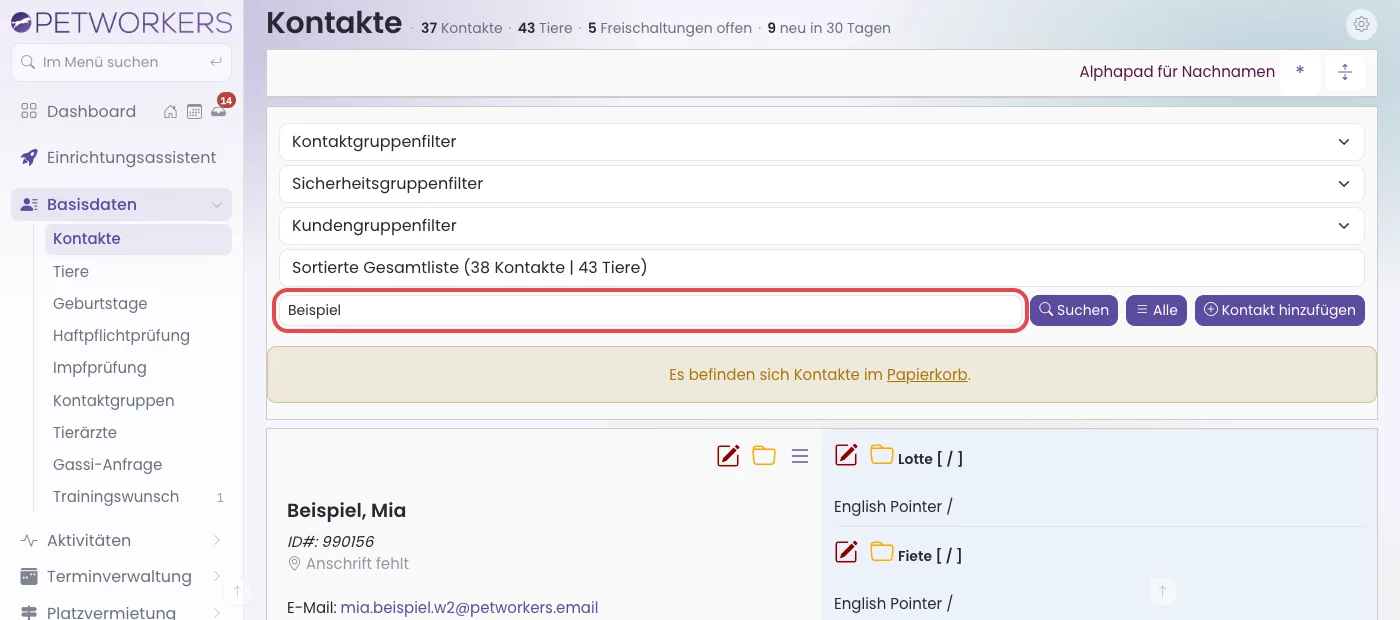Click the Kontakte page heading
This screenshot has height=620, width=1400.
[334, 22]
